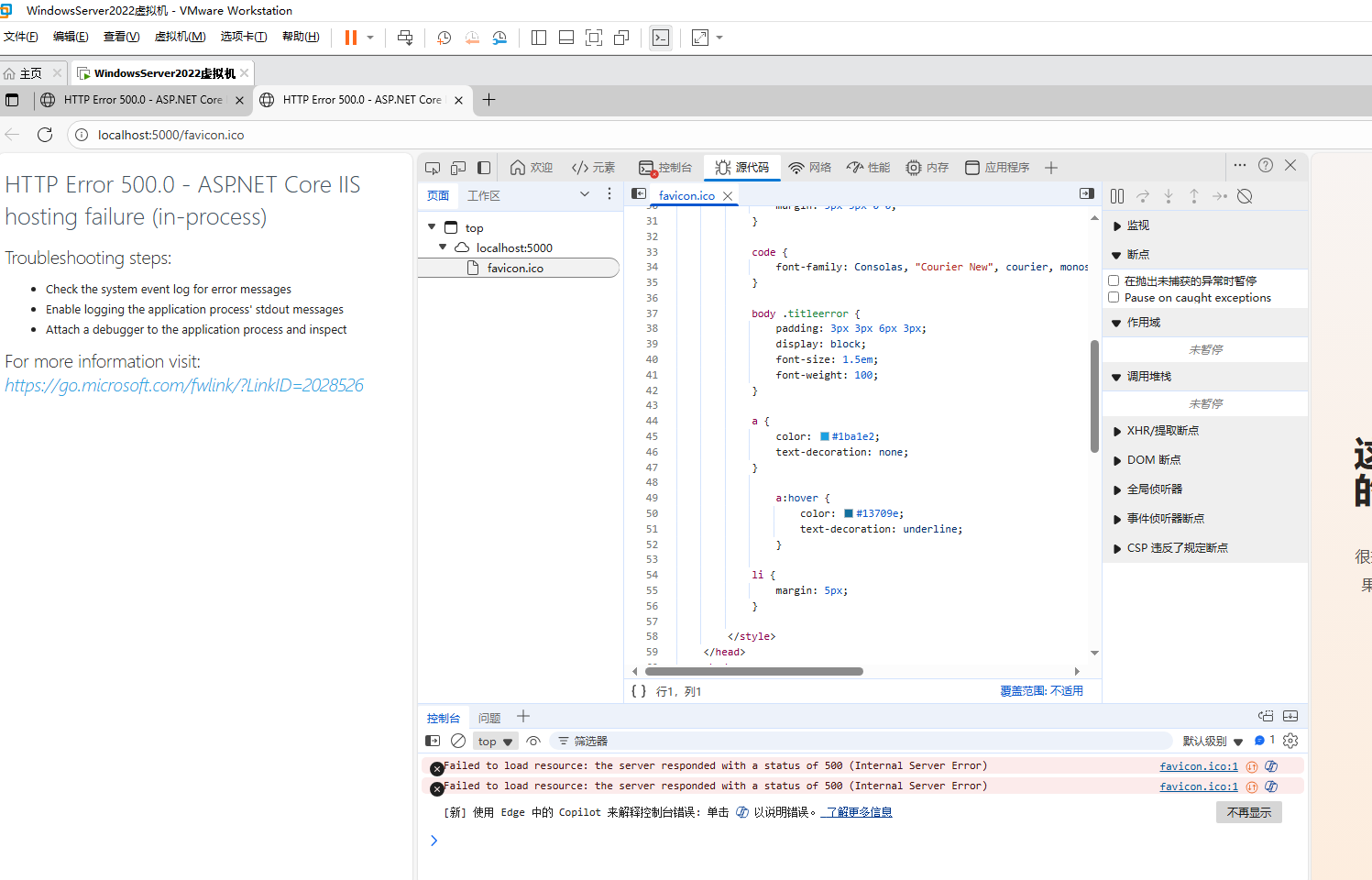Image resolution: width=1372 pixels, height=880 pixels.
Task: Click the inspect element picker icon
Action: [433, 168]
